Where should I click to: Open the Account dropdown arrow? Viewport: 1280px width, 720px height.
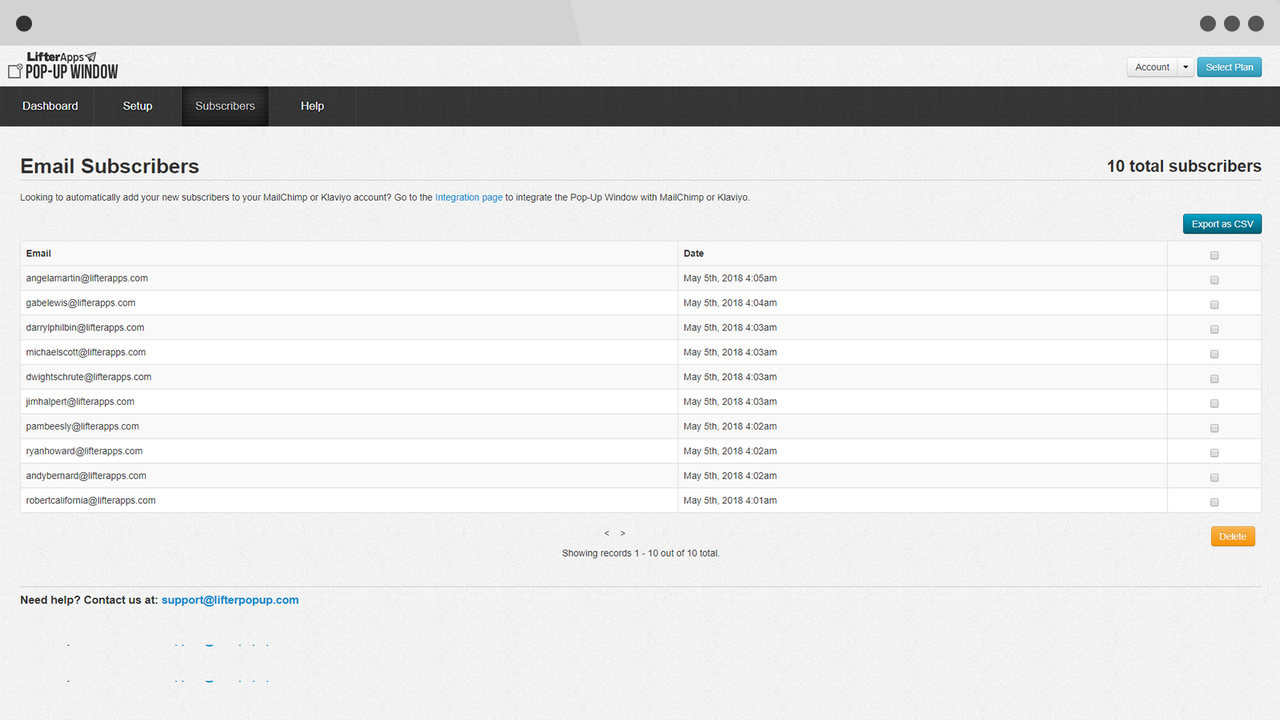pos(1185,67)
